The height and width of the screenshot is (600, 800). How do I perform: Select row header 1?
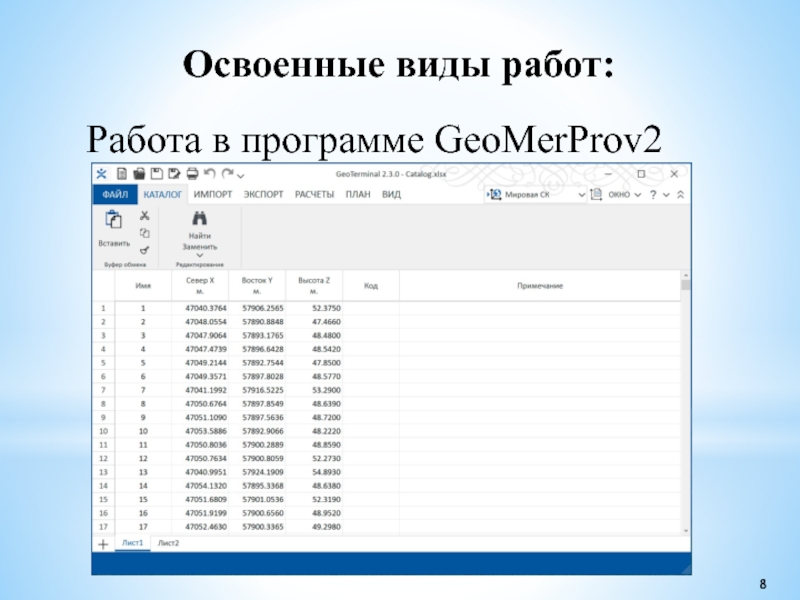click(104, 308)
